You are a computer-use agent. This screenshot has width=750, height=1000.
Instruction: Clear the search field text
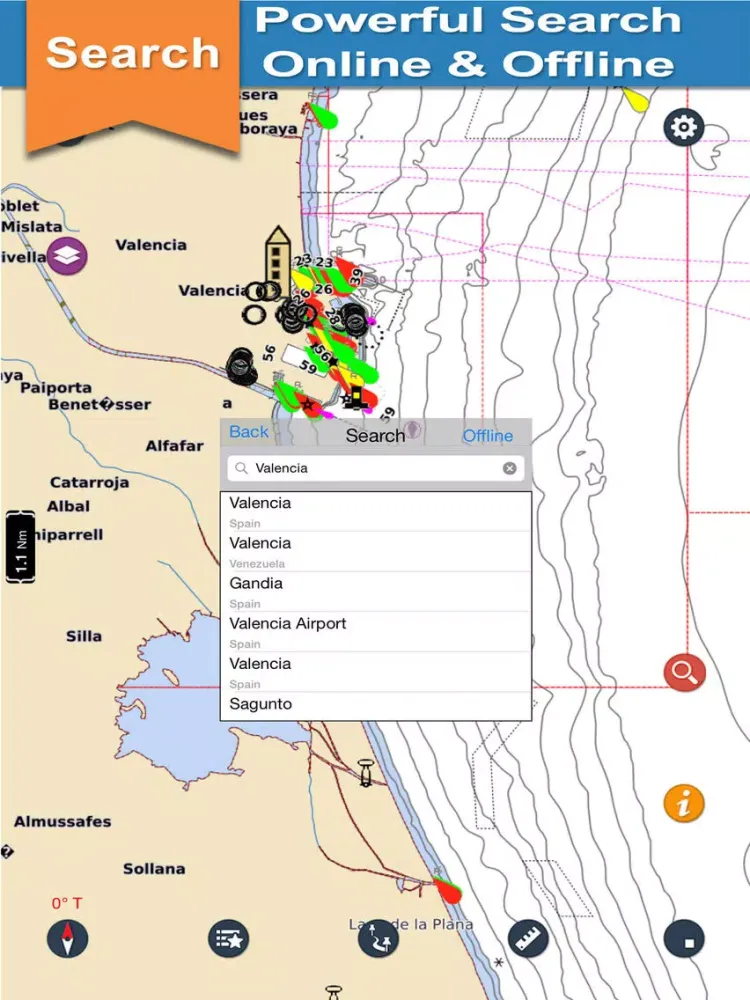(x=510, y=468)
